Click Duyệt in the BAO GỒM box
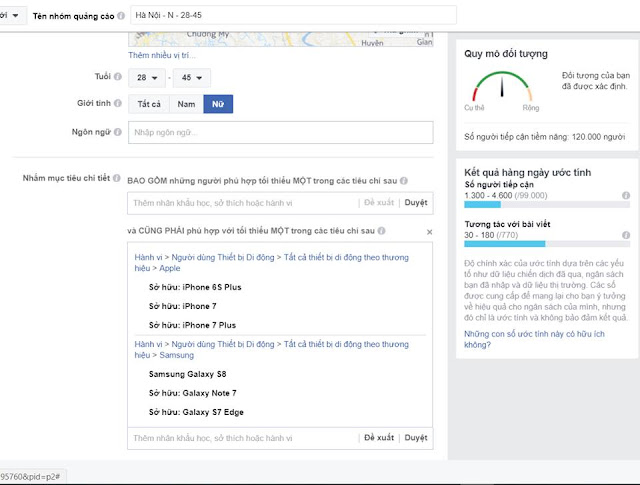 coord(416,202)
